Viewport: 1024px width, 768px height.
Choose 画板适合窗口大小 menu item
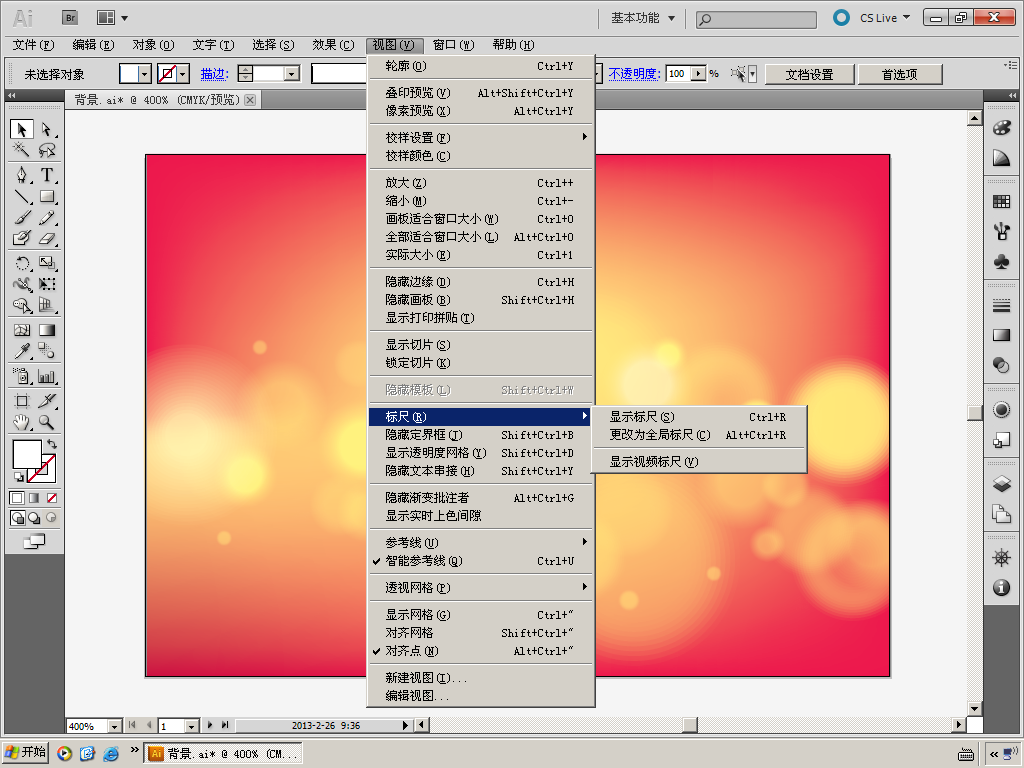[481, 219]
